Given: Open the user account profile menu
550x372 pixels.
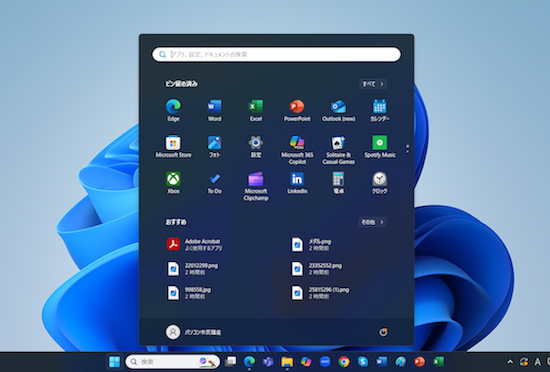Looking at the screenshot, I should click(x=193, y=332).
